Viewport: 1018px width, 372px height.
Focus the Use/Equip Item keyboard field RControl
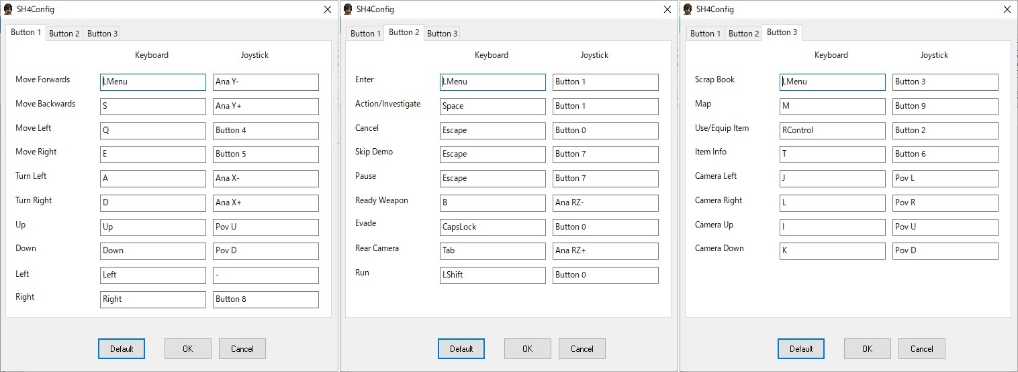point(833,130)
